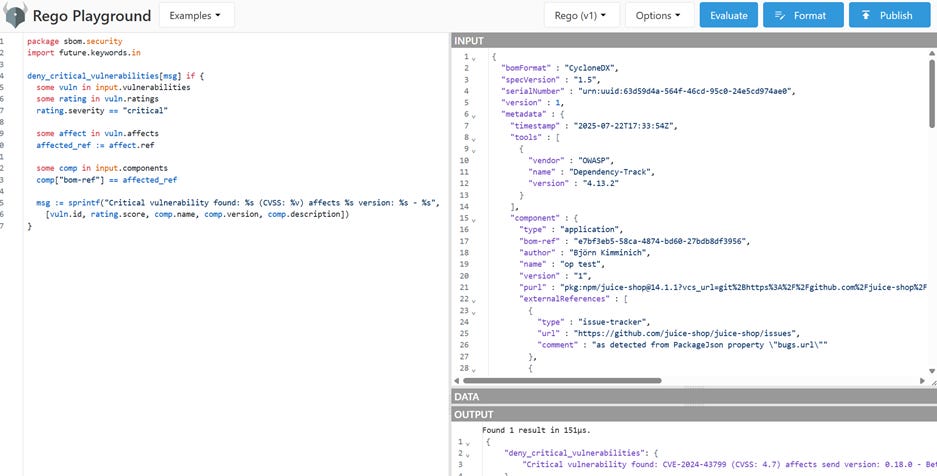Image resolution: width=937 pixels, height=476 pixels.
Task: Click the Publish button
Action: click(889, 16)
